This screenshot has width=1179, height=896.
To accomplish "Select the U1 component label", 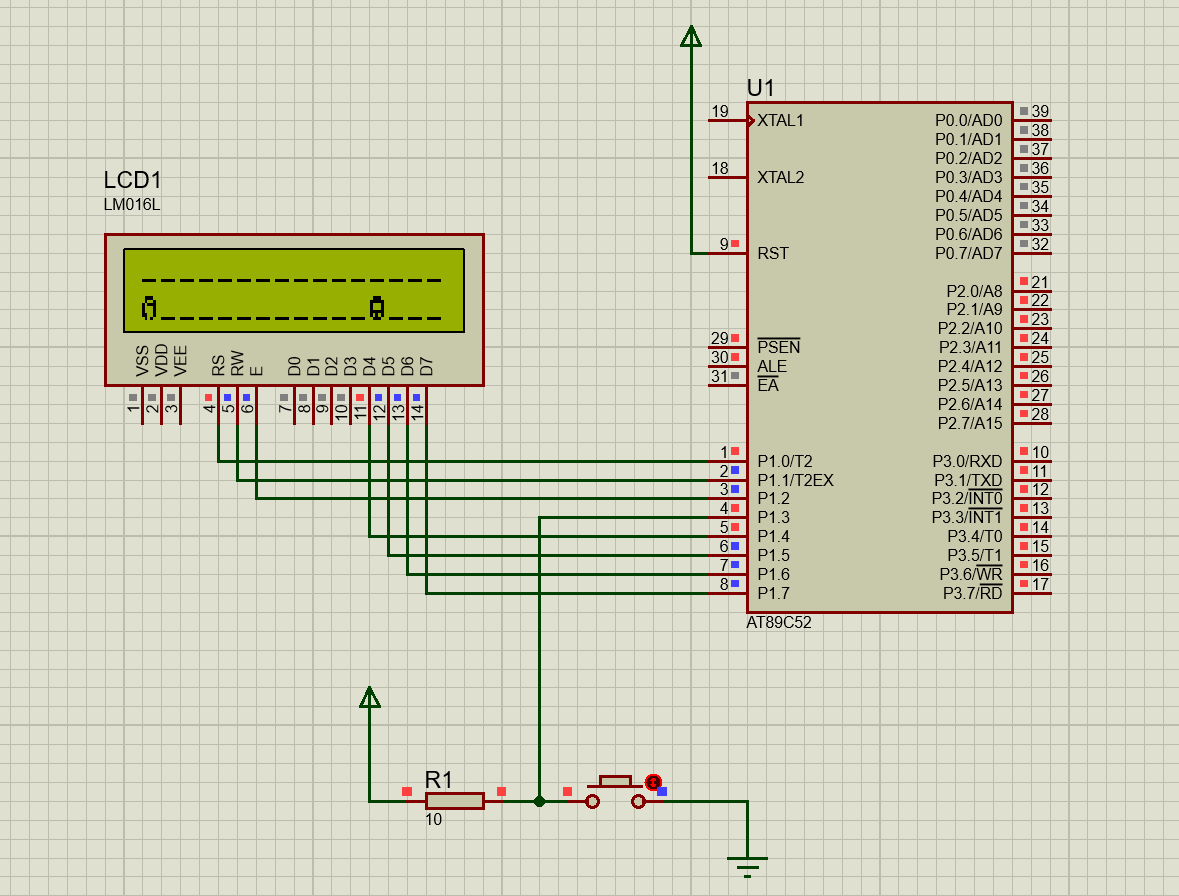I will coord(761,88).
